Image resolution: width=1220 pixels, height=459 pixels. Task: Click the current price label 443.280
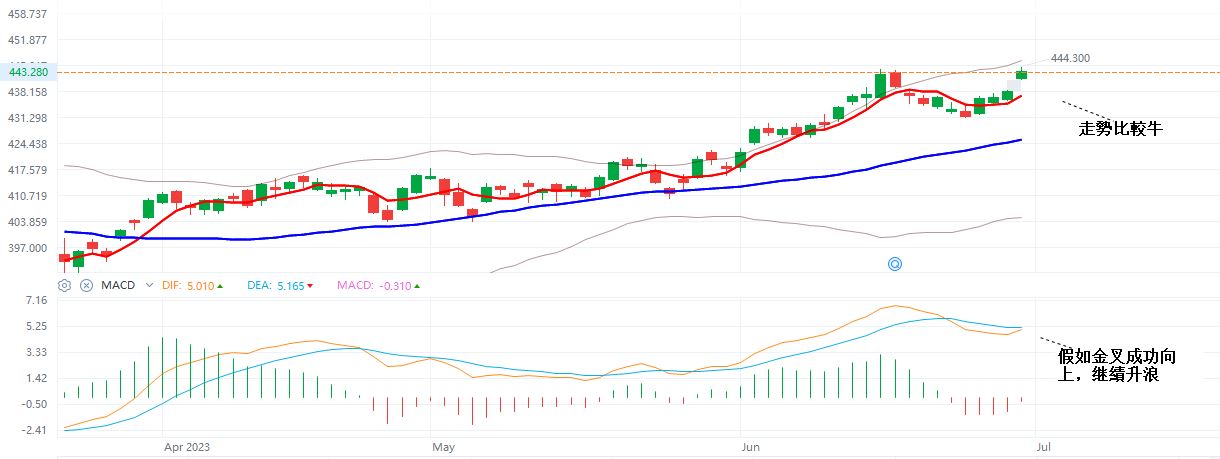pyautogui.click(x=28, y=72)
